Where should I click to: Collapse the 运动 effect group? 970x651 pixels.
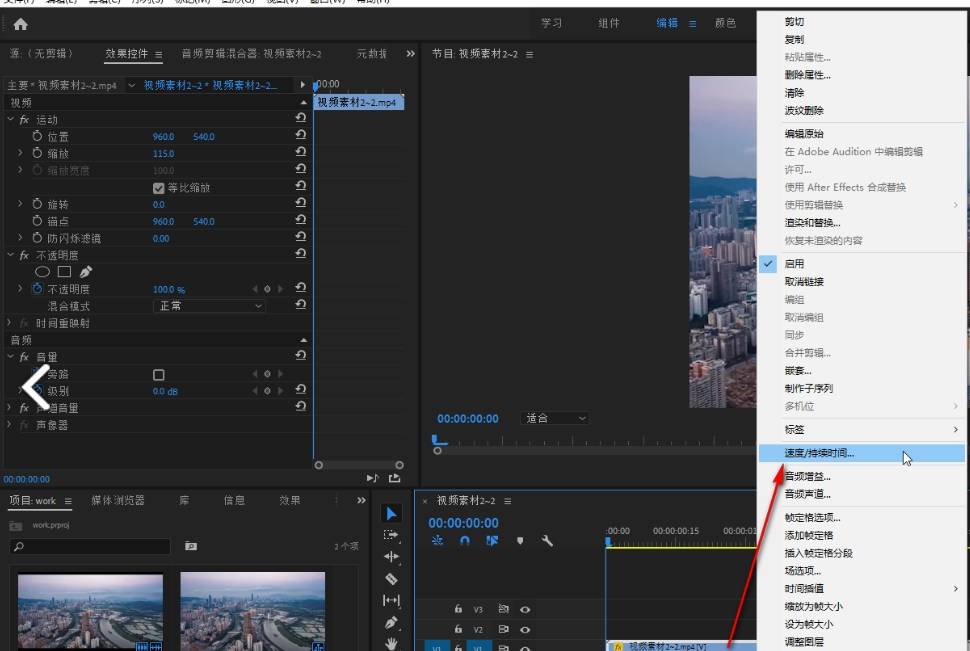(x=11, y=119)
